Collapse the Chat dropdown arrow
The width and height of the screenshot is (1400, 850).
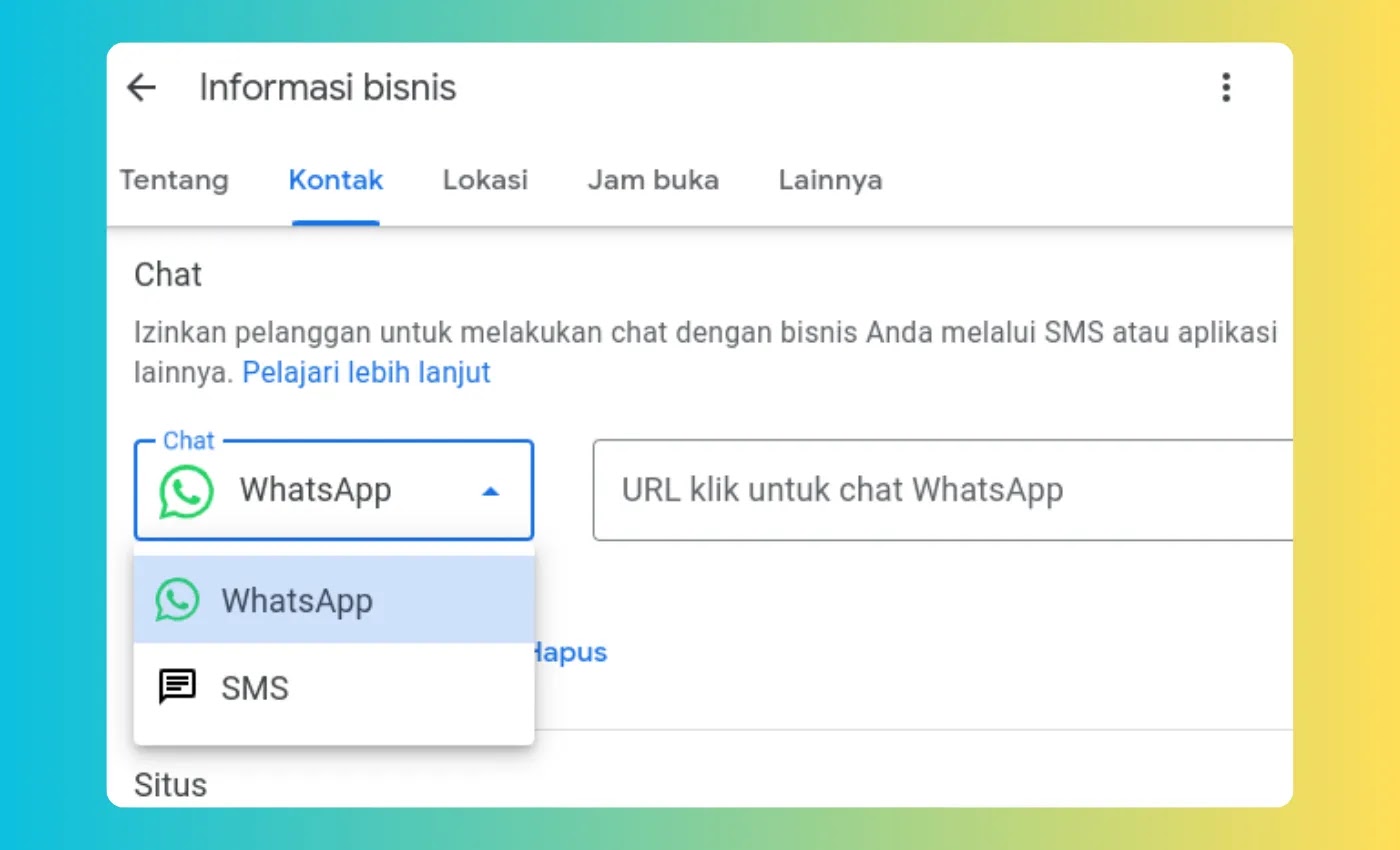tap(490, 491)
